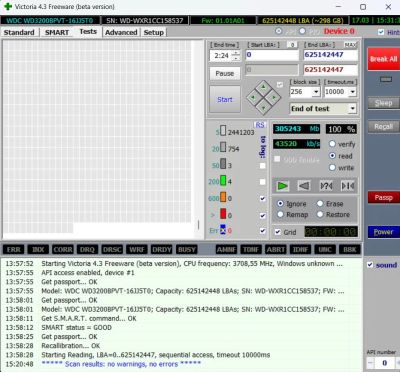Select the random seek |?| icon
This screenshot has height=372, width=400.
326,186
